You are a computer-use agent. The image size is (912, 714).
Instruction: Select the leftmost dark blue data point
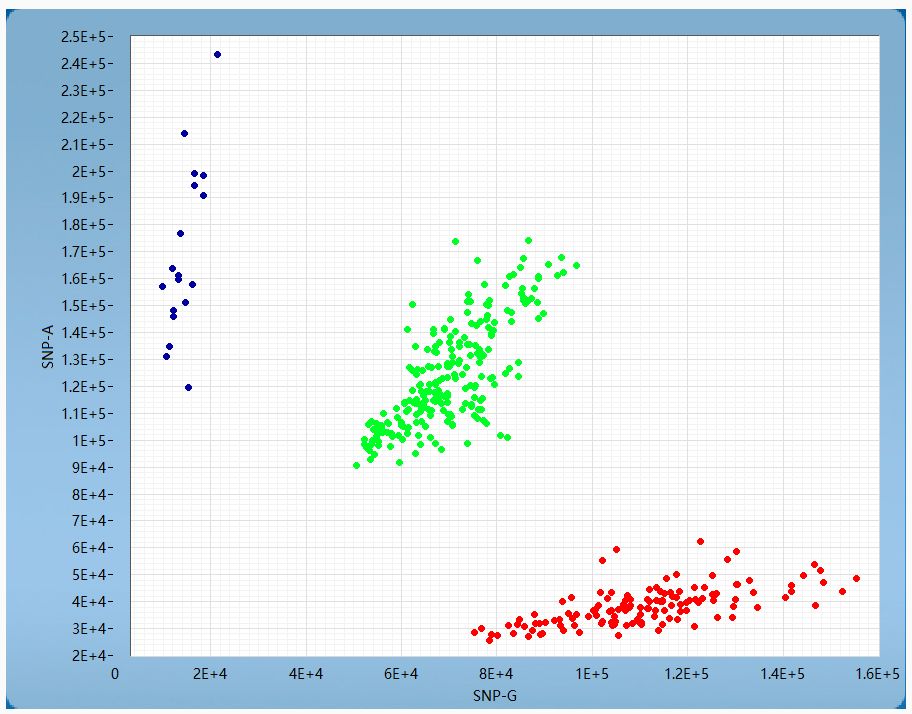[162, 286]
